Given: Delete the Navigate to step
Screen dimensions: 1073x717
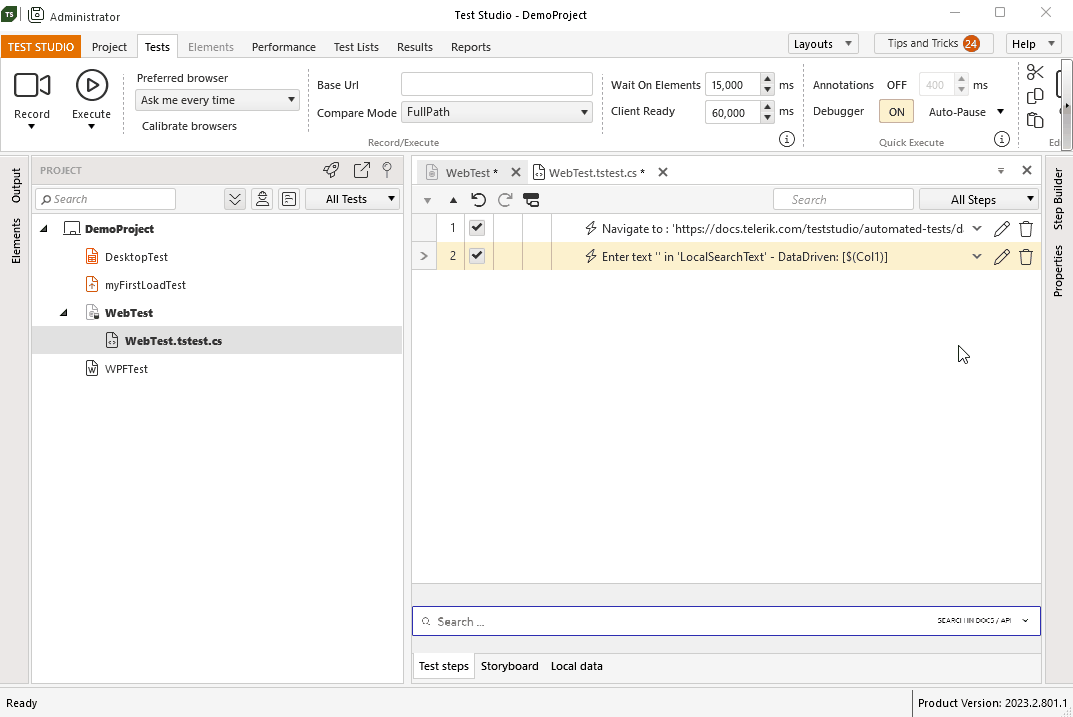Looking at the screenshot, I should coord(1026,229).
